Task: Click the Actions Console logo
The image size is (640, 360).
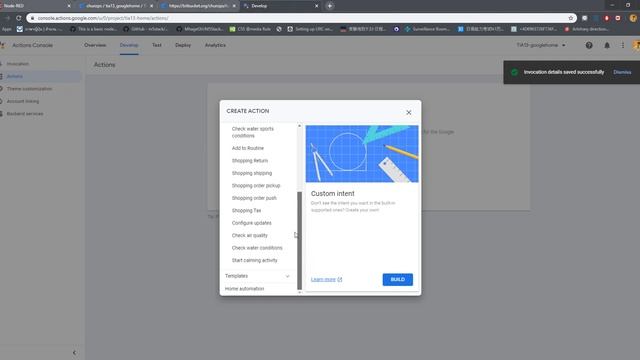Action: click(x=3, y=45)
